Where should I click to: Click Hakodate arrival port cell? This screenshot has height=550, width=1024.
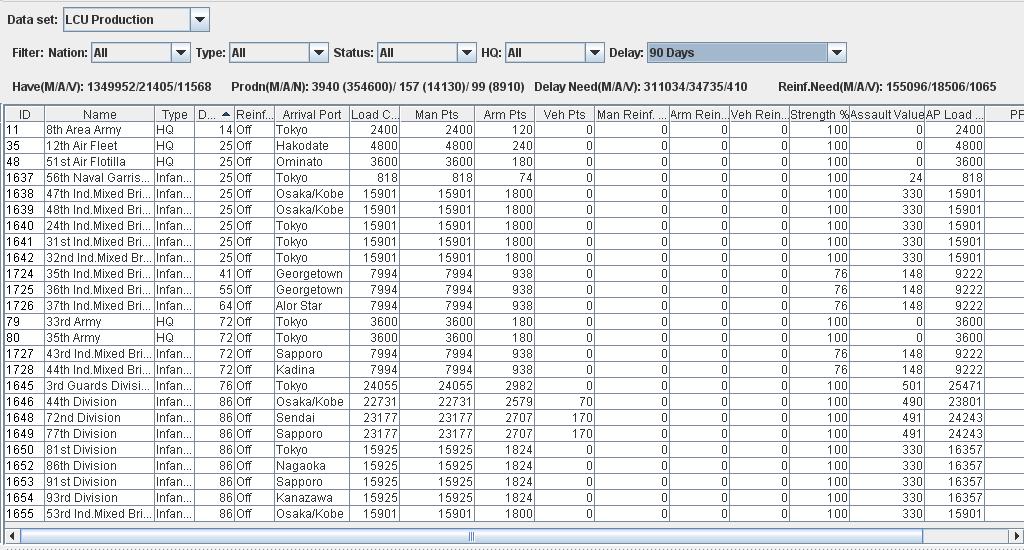(312, 146)
